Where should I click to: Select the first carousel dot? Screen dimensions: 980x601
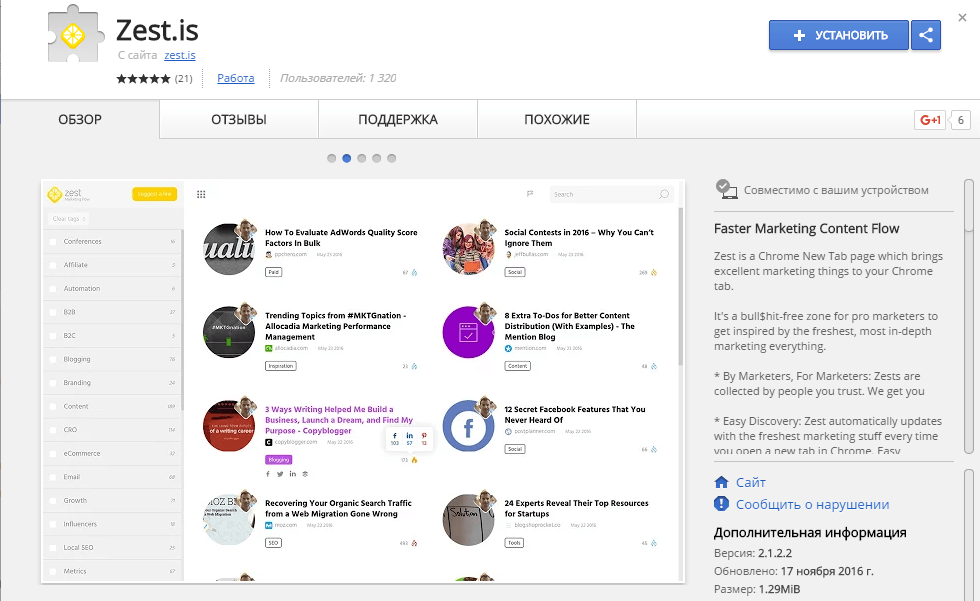click(332, 158)
